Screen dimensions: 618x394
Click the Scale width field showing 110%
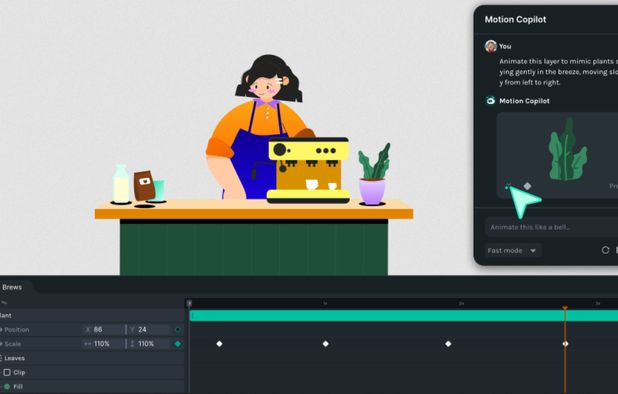[103, 344]
